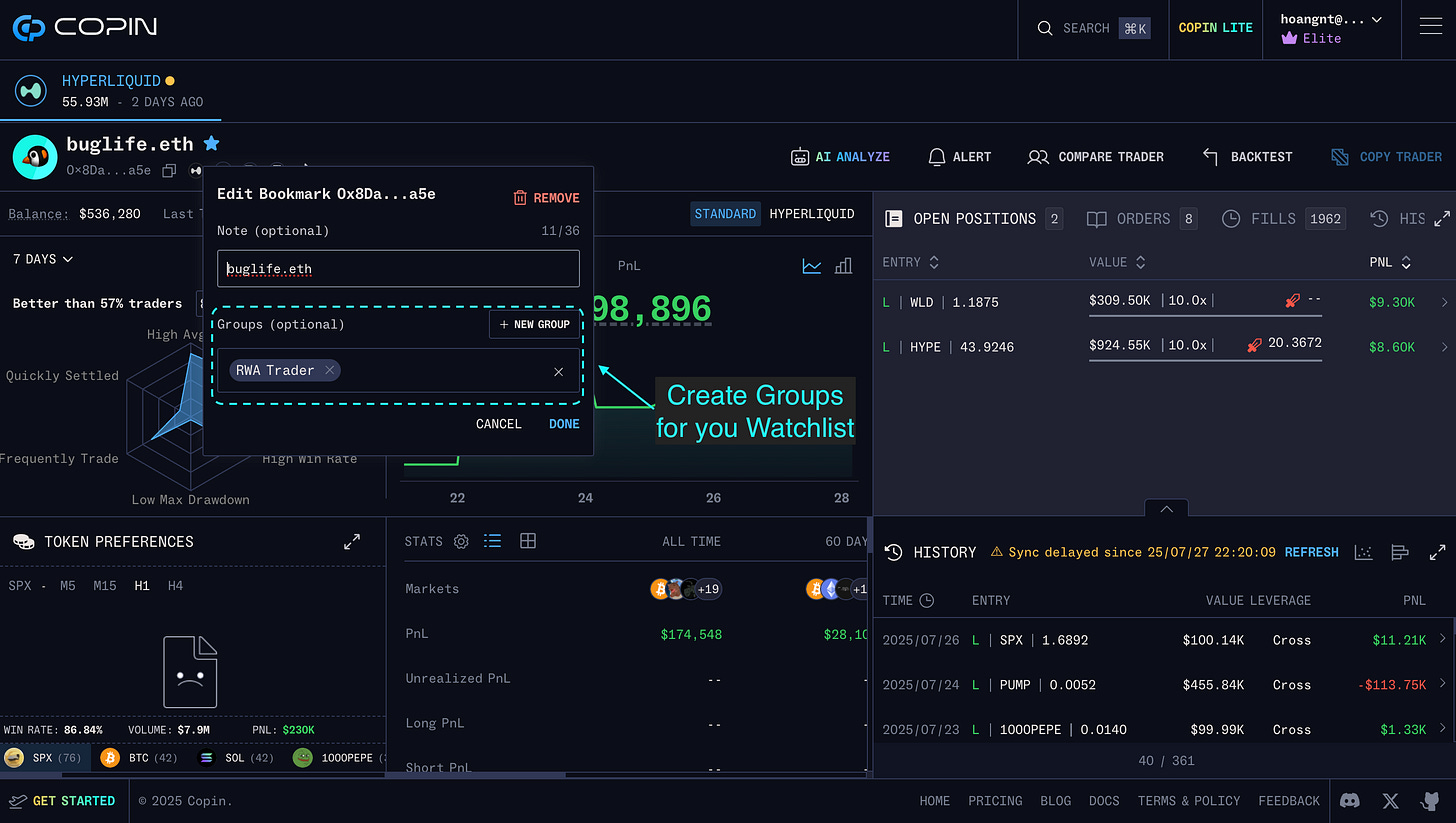The image size is (1456, 823).
Task: Open the Fills tab
Action: coord(1284,218)
